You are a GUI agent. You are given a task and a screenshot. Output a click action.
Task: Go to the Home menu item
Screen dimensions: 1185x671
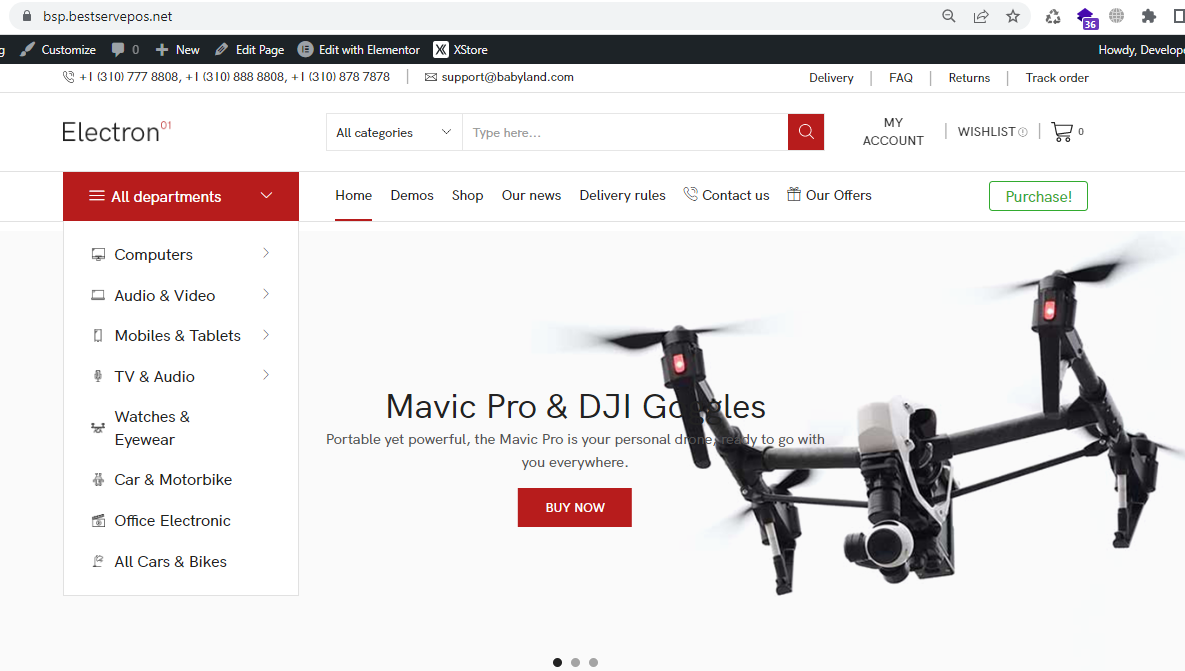[354, 195]
